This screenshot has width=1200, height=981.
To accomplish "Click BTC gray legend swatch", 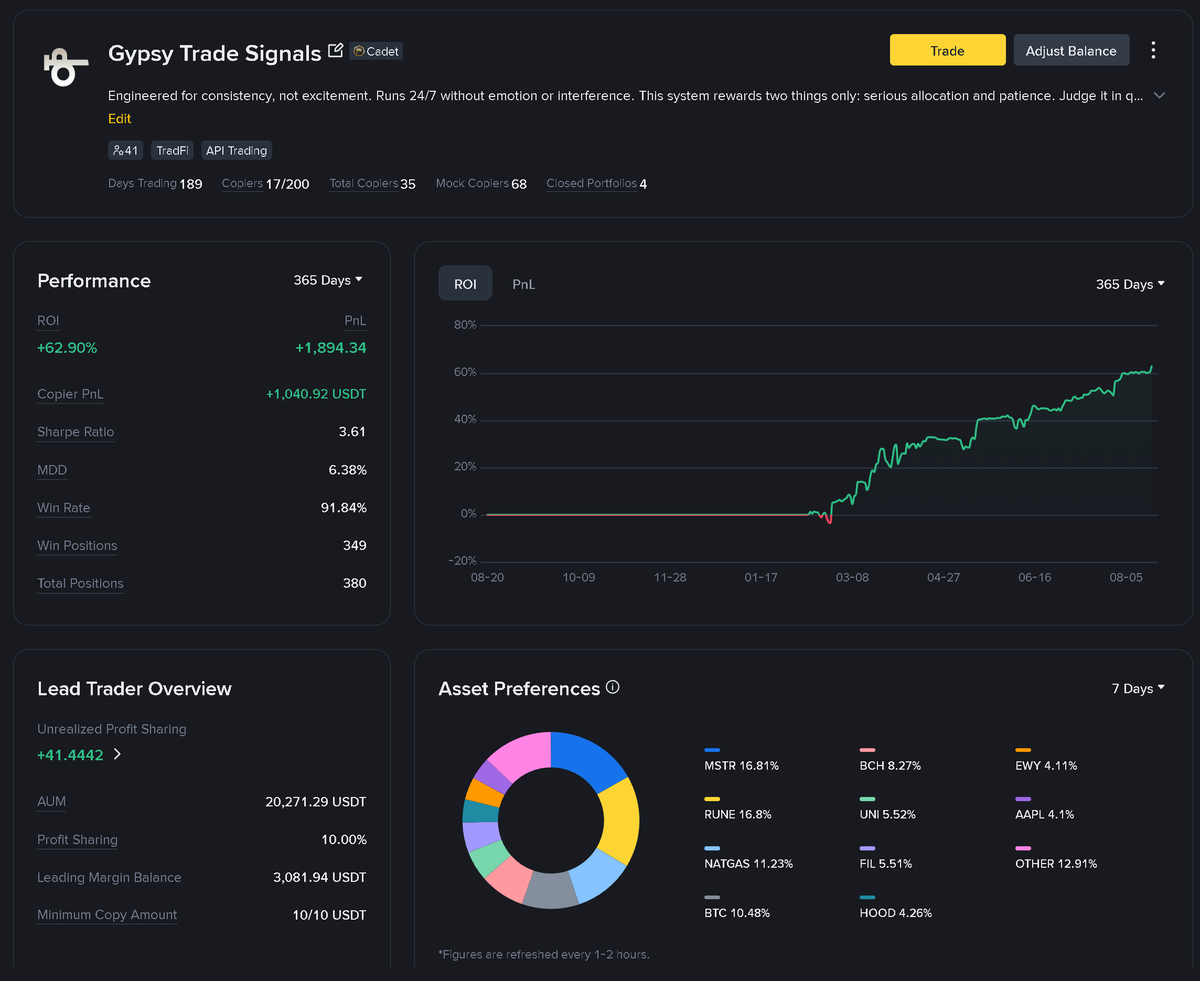I will (x=712, y=897).
